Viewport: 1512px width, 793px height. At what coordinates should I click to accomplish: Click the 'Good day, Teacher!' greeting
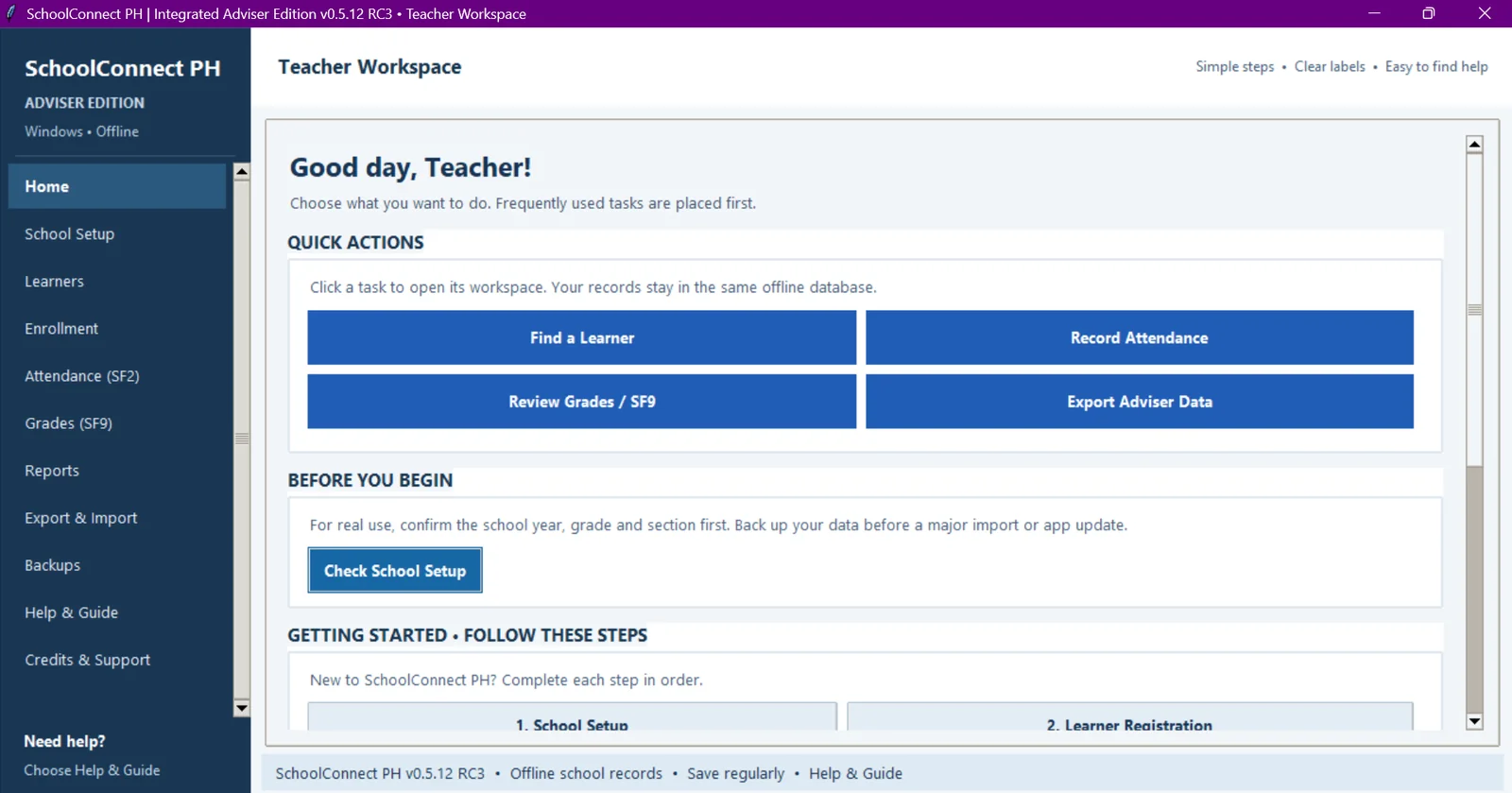point(410,167)
